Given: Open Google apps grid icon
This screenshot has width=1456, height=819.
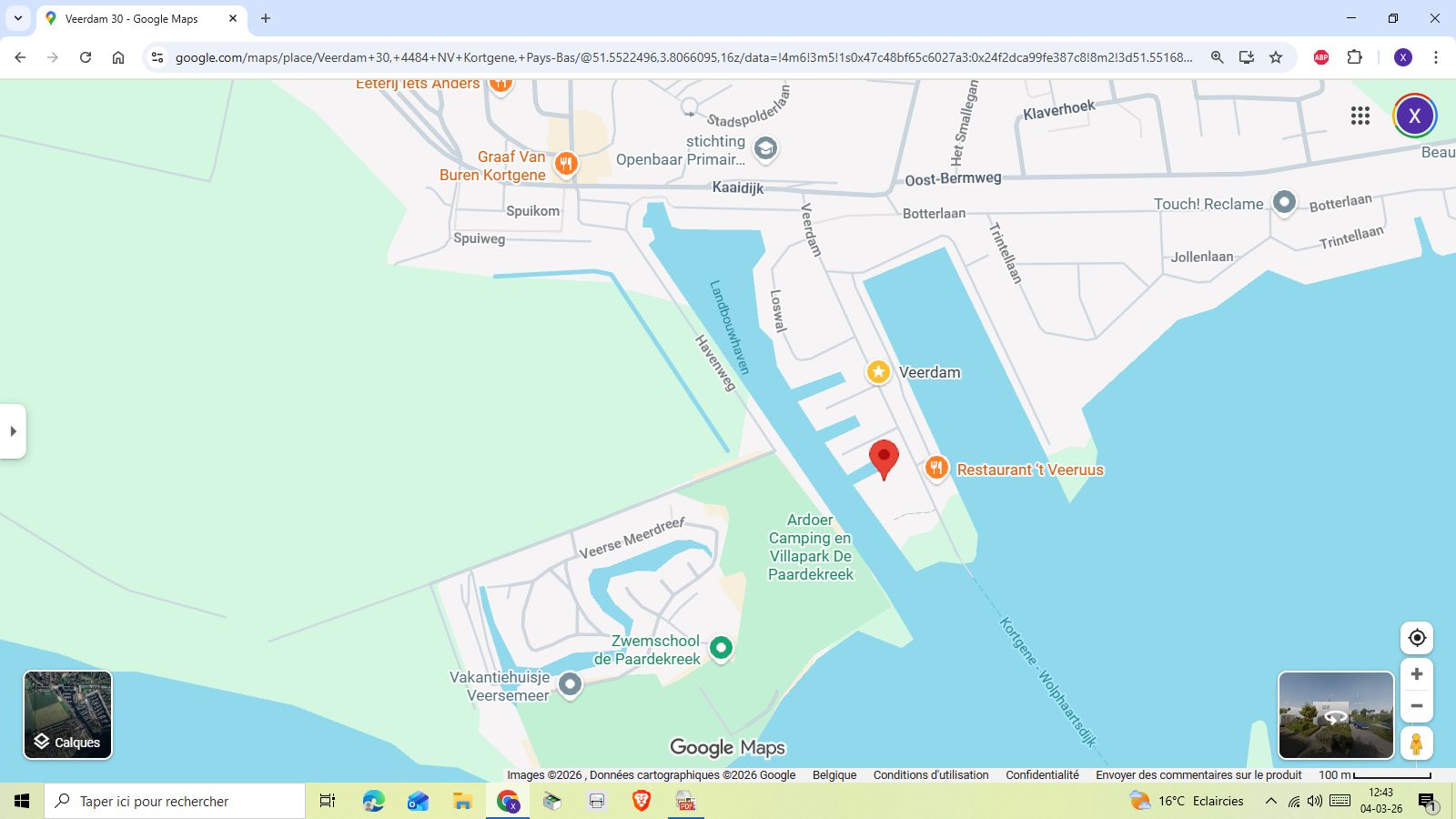Looking at the screenshot, I should pos(1360,116).
